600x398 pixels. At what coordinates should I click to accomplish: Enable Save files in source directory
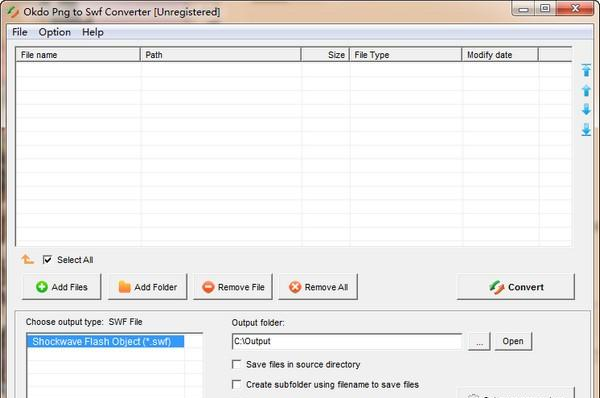[x=236, y=364]
